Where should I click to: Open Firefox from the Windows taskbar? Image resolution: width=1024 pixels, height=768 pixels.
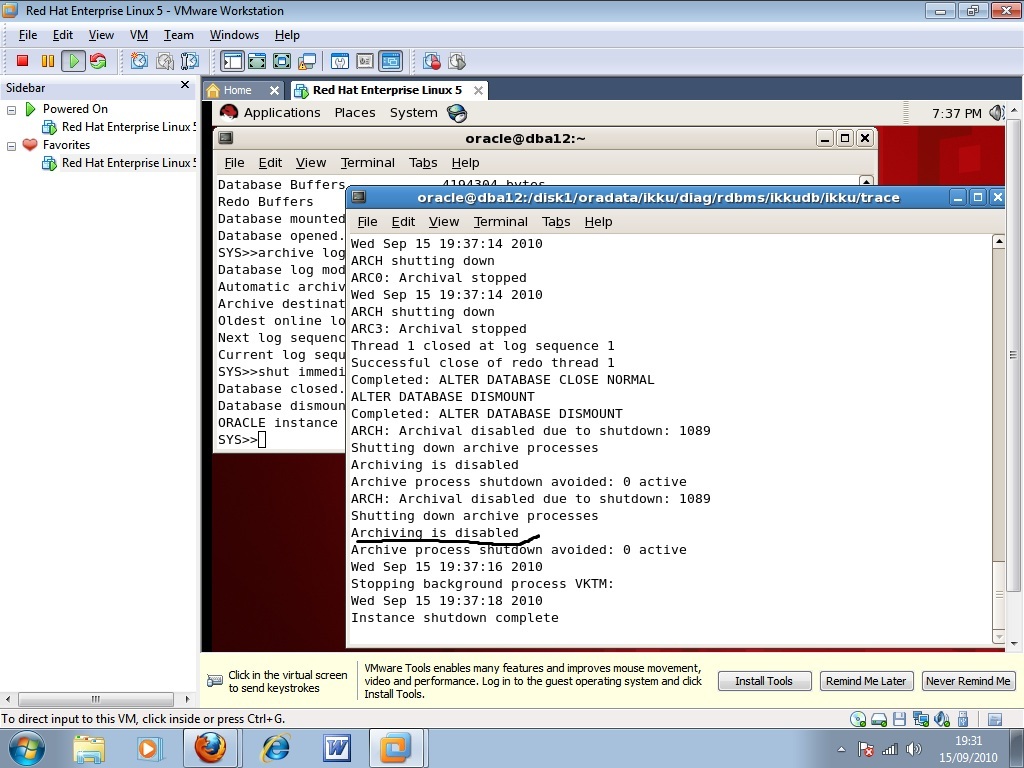coord(210,748)
